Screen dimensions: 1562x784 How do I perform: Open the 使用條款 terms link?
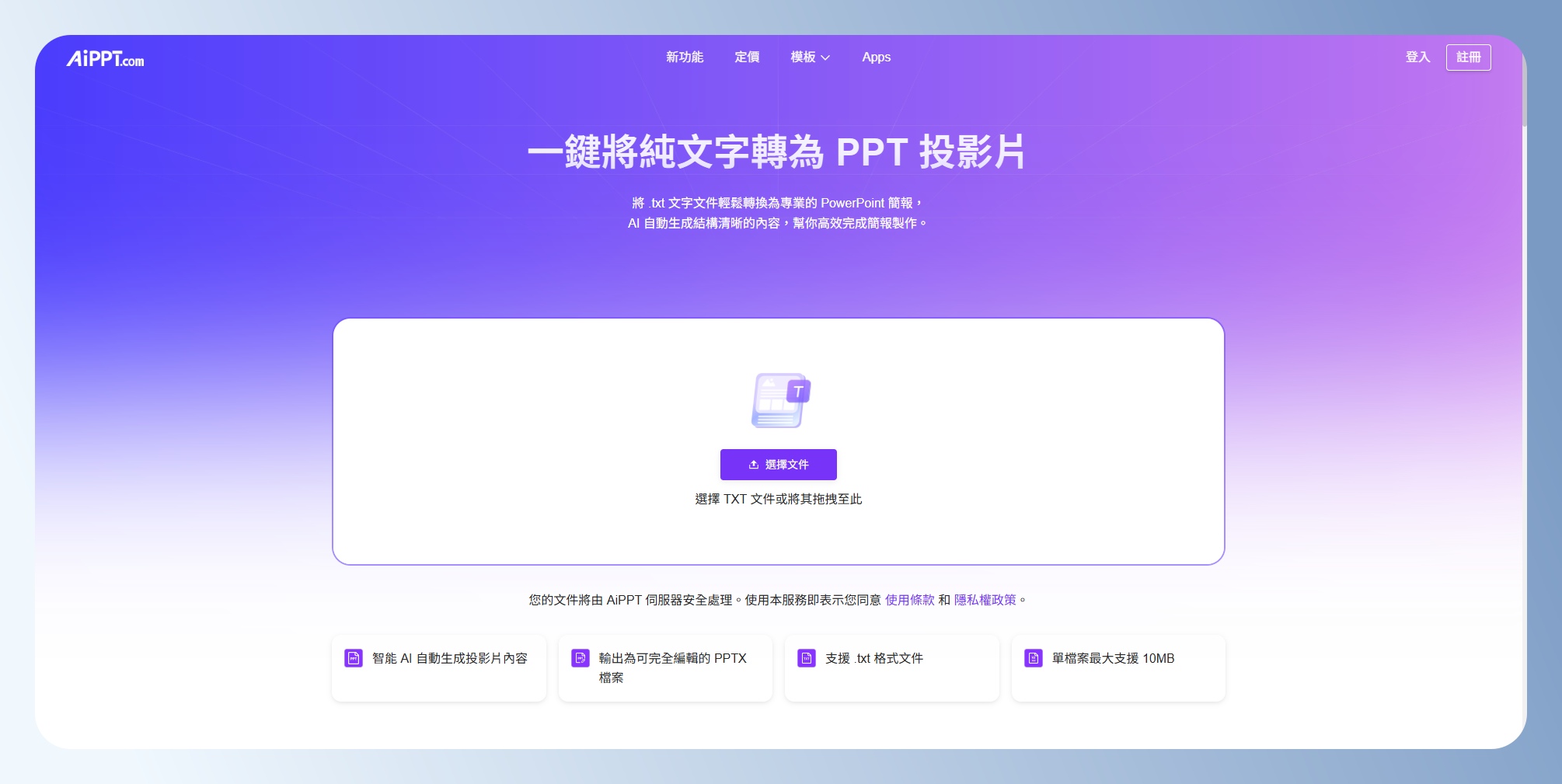tap(909, 600)
